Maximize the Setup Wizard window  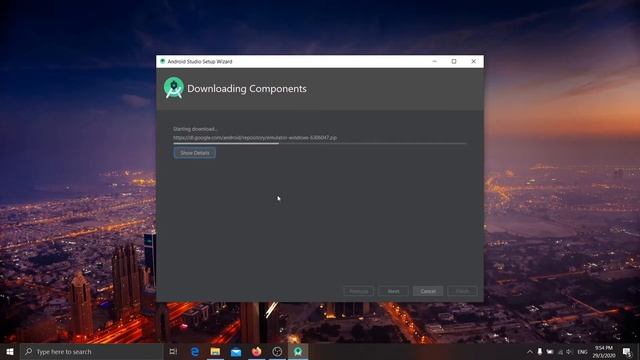click(x=454, y=61)
